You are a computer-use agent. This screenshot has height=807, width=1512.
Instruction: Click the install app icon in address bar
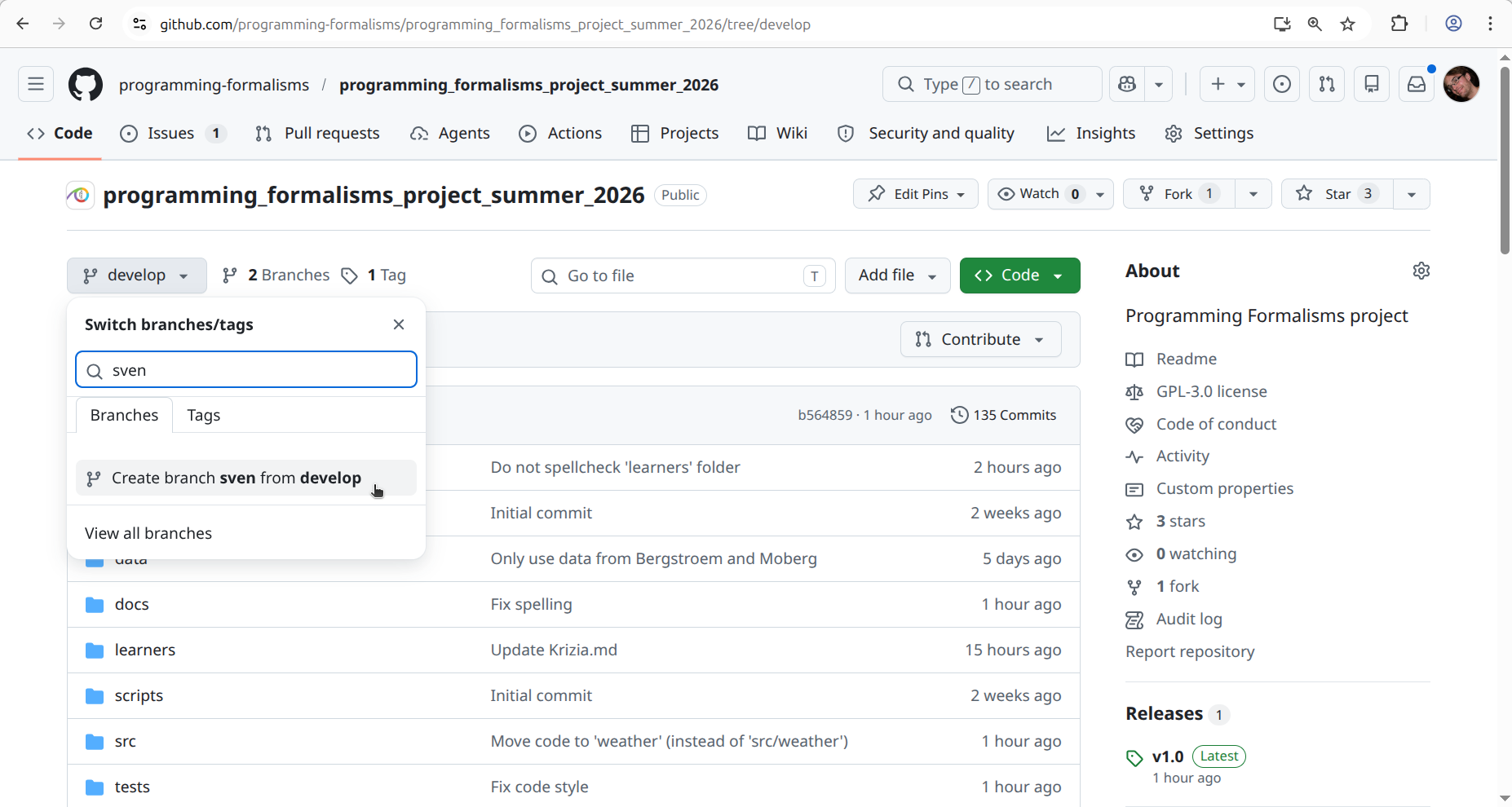(1282, 24)
